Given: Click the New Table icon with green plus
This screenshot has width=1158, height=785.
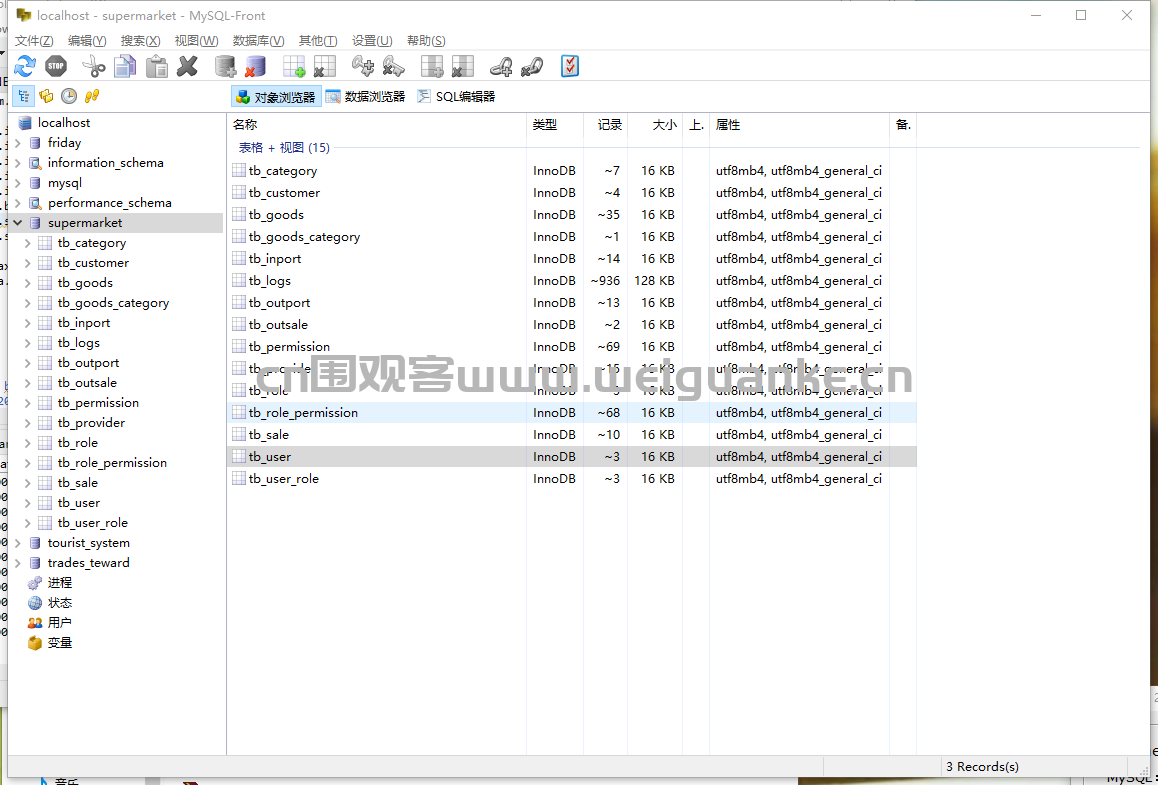Looking at the screenshot, I should click(x=294, y=66).
